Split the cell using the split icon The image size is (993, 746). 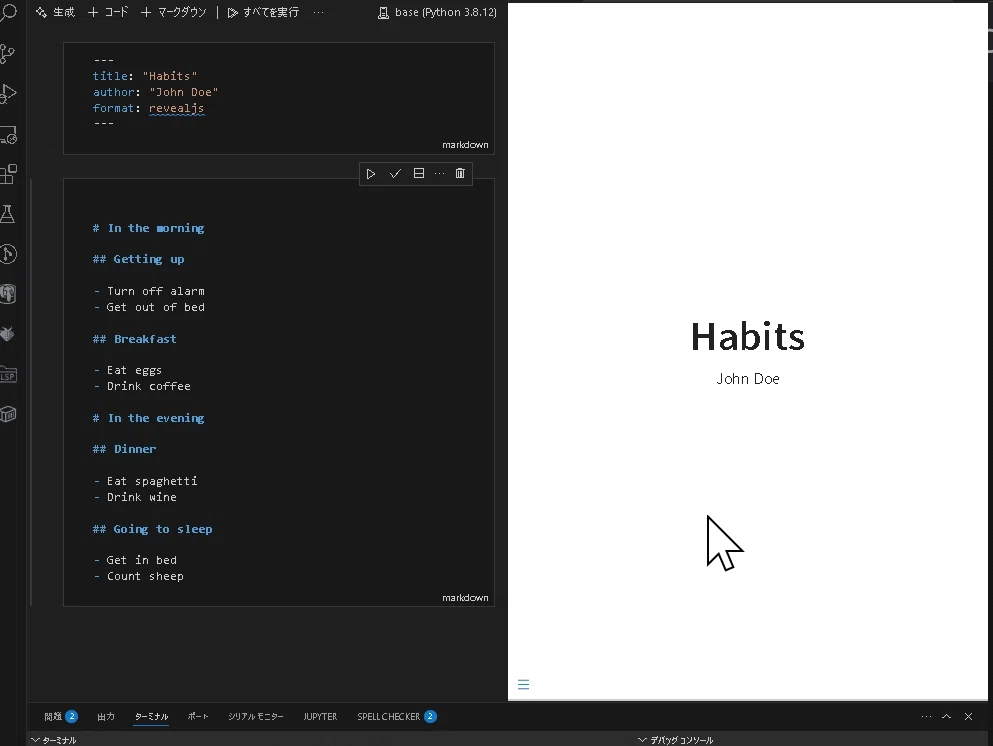click(419, 174)
